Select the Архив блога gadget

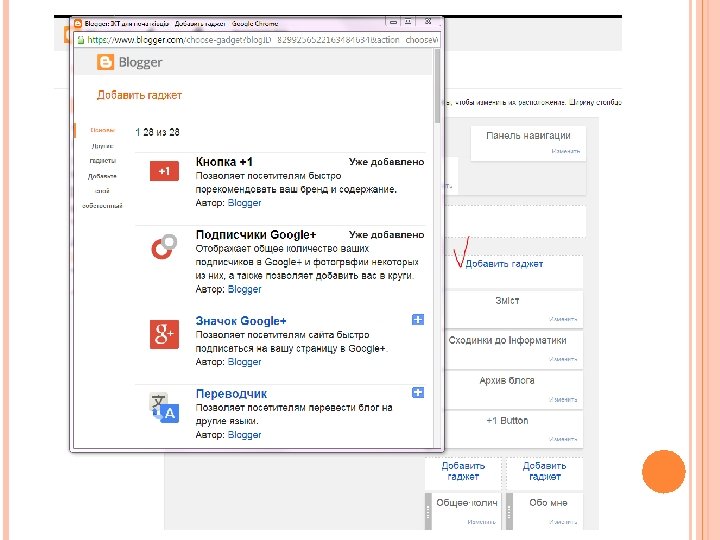tap(514, 389)
